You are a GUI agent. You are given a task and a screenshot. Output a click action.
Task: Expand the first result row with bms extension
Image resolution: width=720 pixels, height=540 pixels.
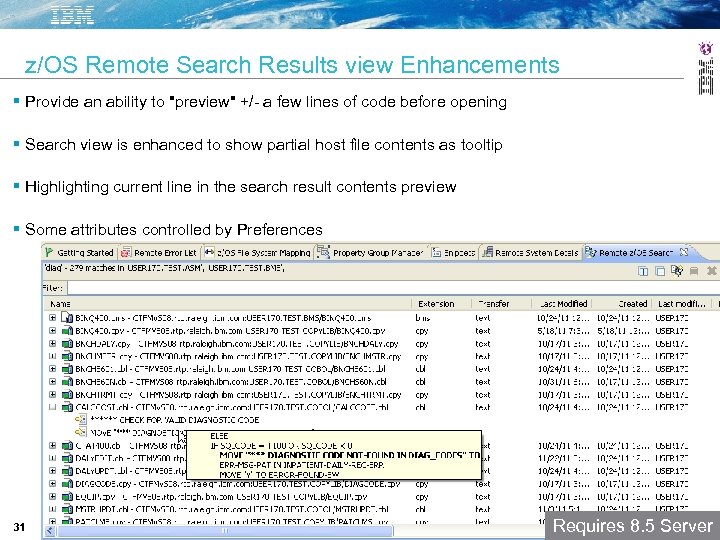52,317
